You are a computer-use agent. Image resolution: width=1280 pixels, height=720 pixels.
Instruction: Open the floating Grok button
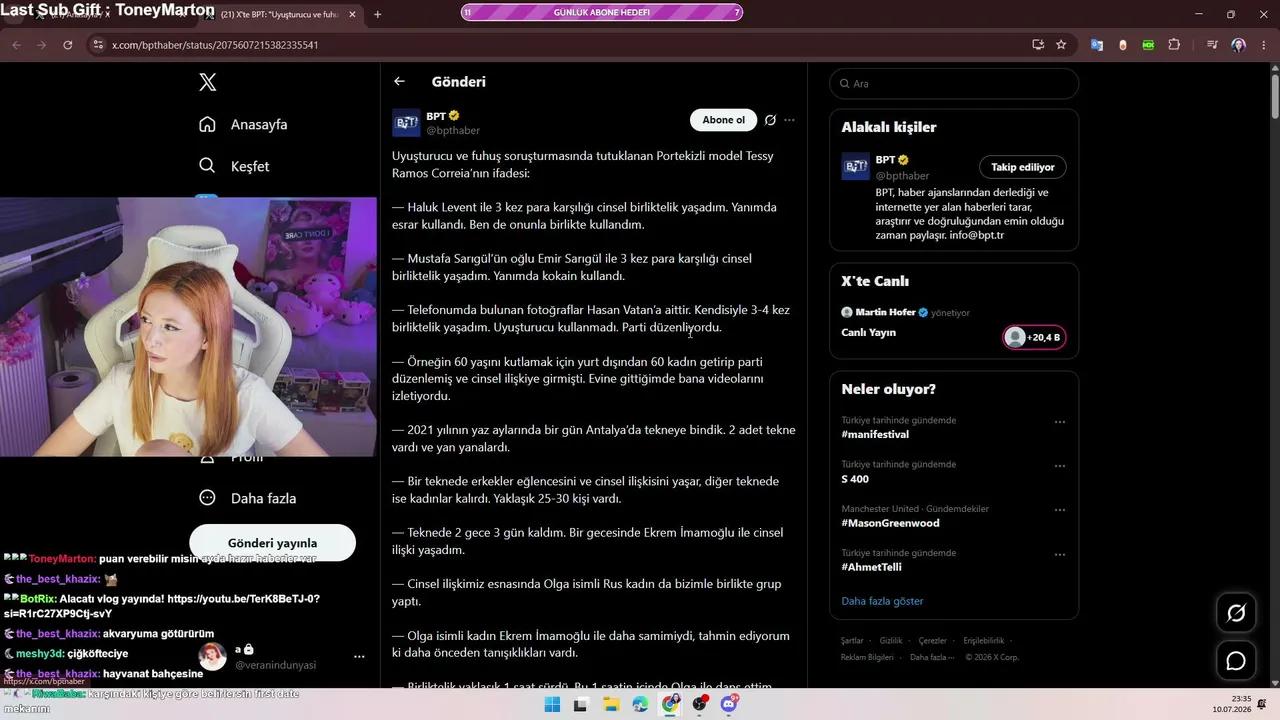point(1236,613)
